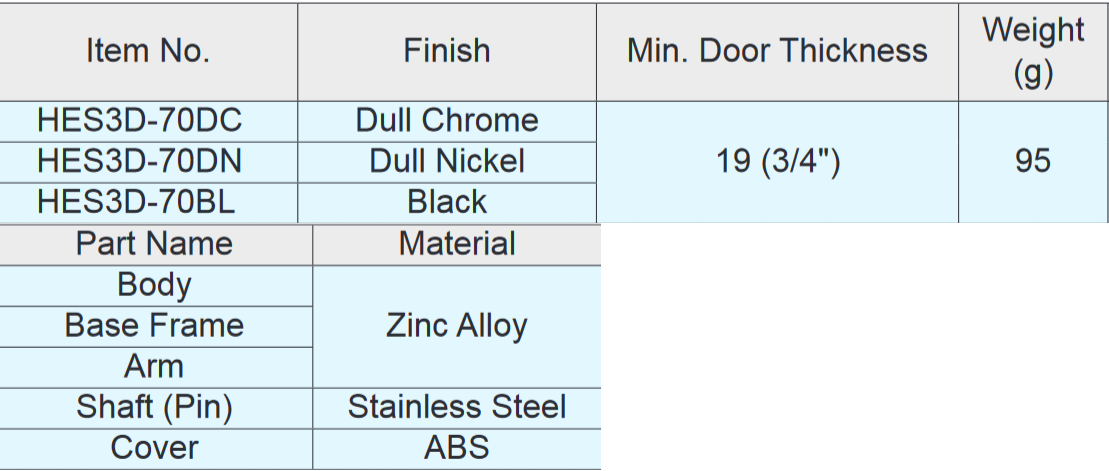Click the Stainless Steel material cell
The height and width of the screenshot is (471, 1109).
tap(457, 408)
